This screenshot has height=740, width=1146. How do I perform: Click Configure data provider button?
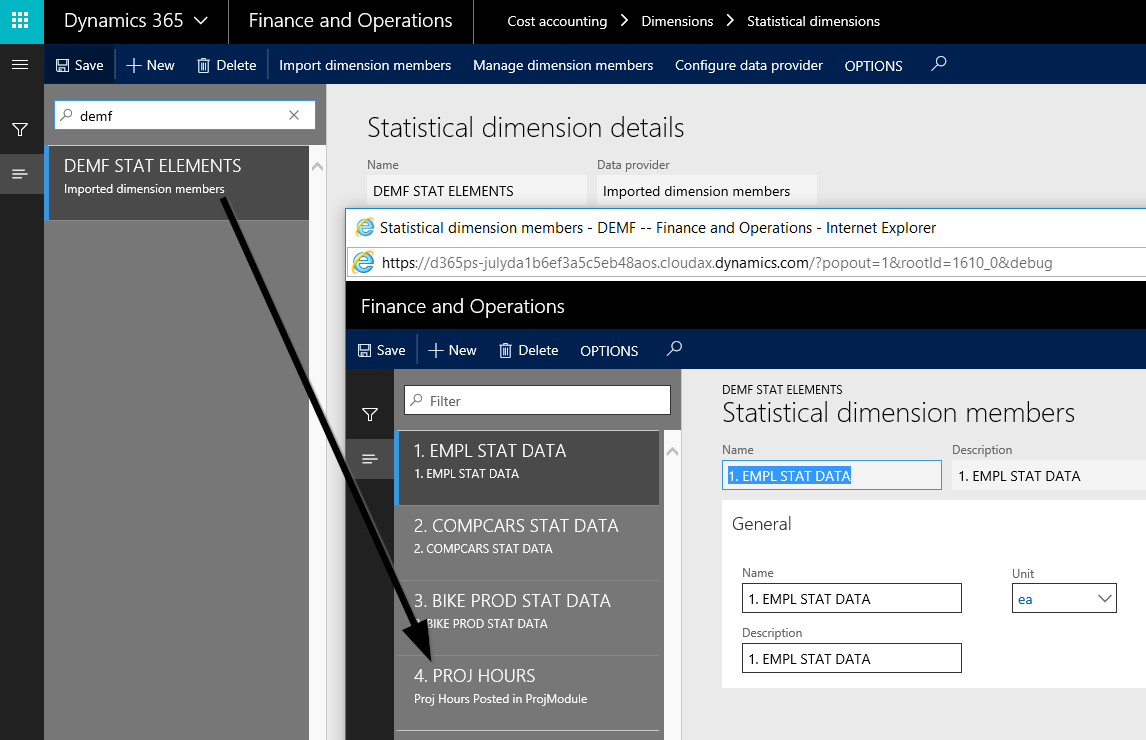tap(749, 66)
